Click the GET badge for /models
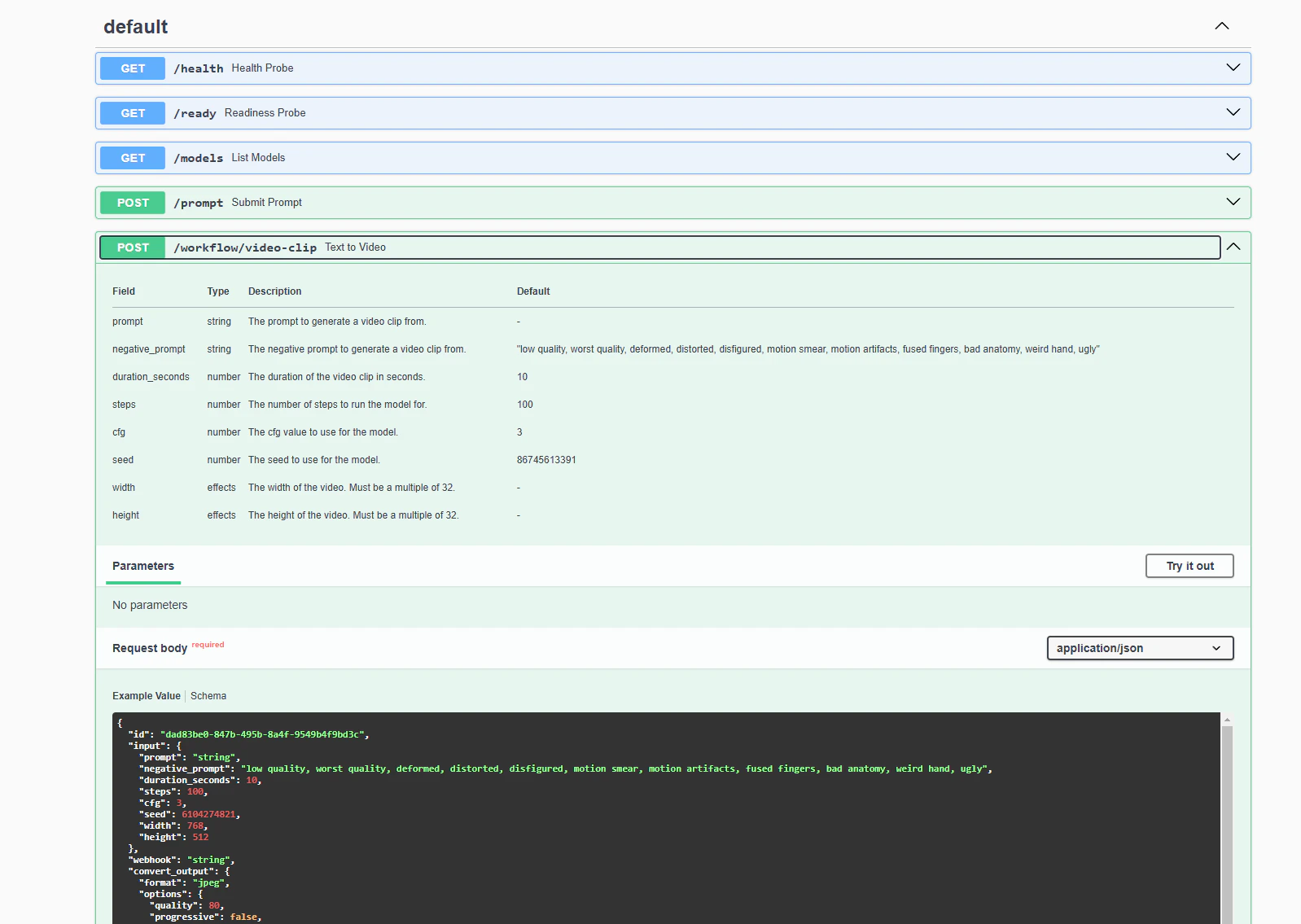Viewport: 1301px width, 924px height. (x=133, y=158)
